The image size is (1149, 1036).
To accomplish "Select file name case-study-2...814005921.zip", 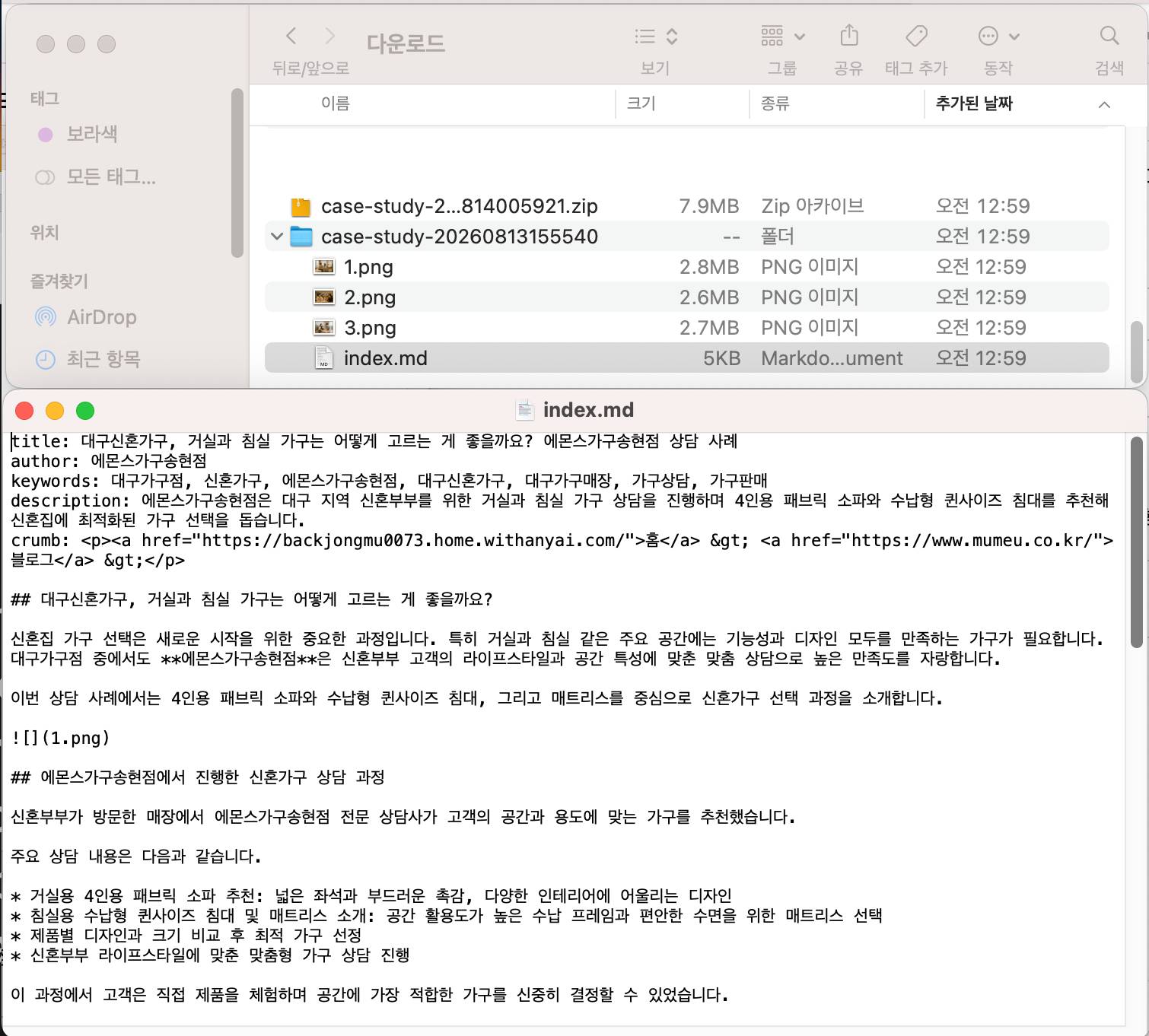I will [x=460, y=206].
